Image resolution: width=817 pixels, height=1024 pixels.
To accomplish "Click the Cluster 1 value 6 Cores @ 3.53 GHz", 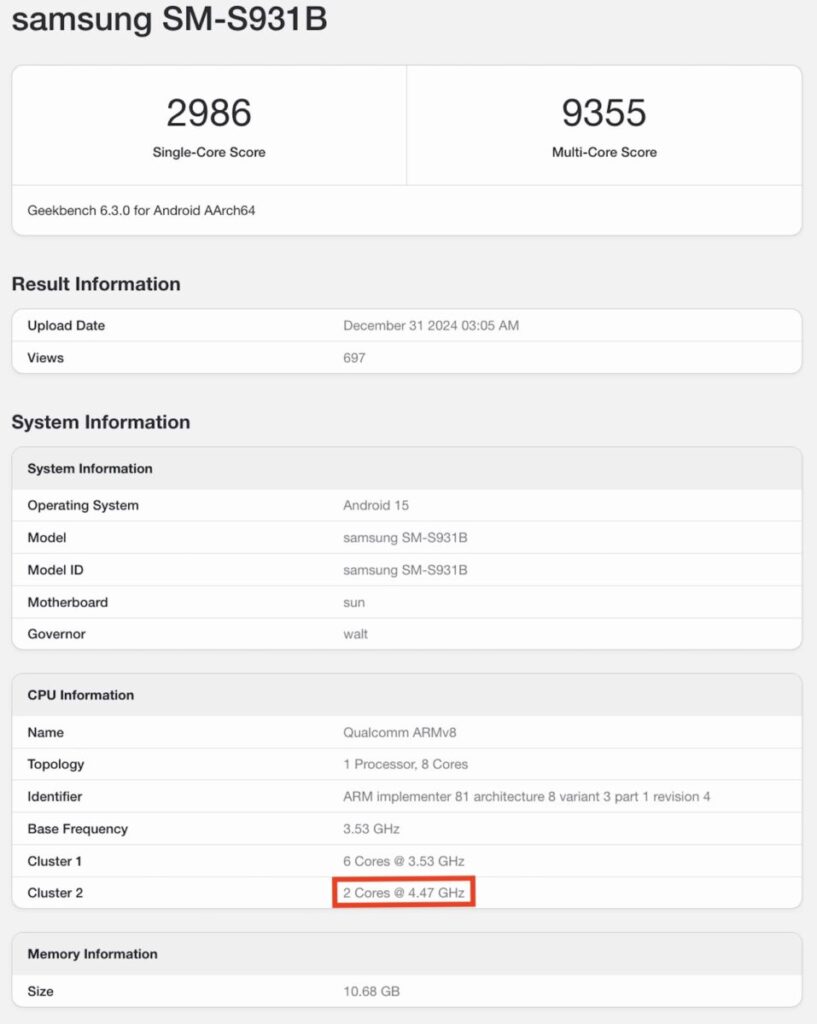I will (404, 861).
